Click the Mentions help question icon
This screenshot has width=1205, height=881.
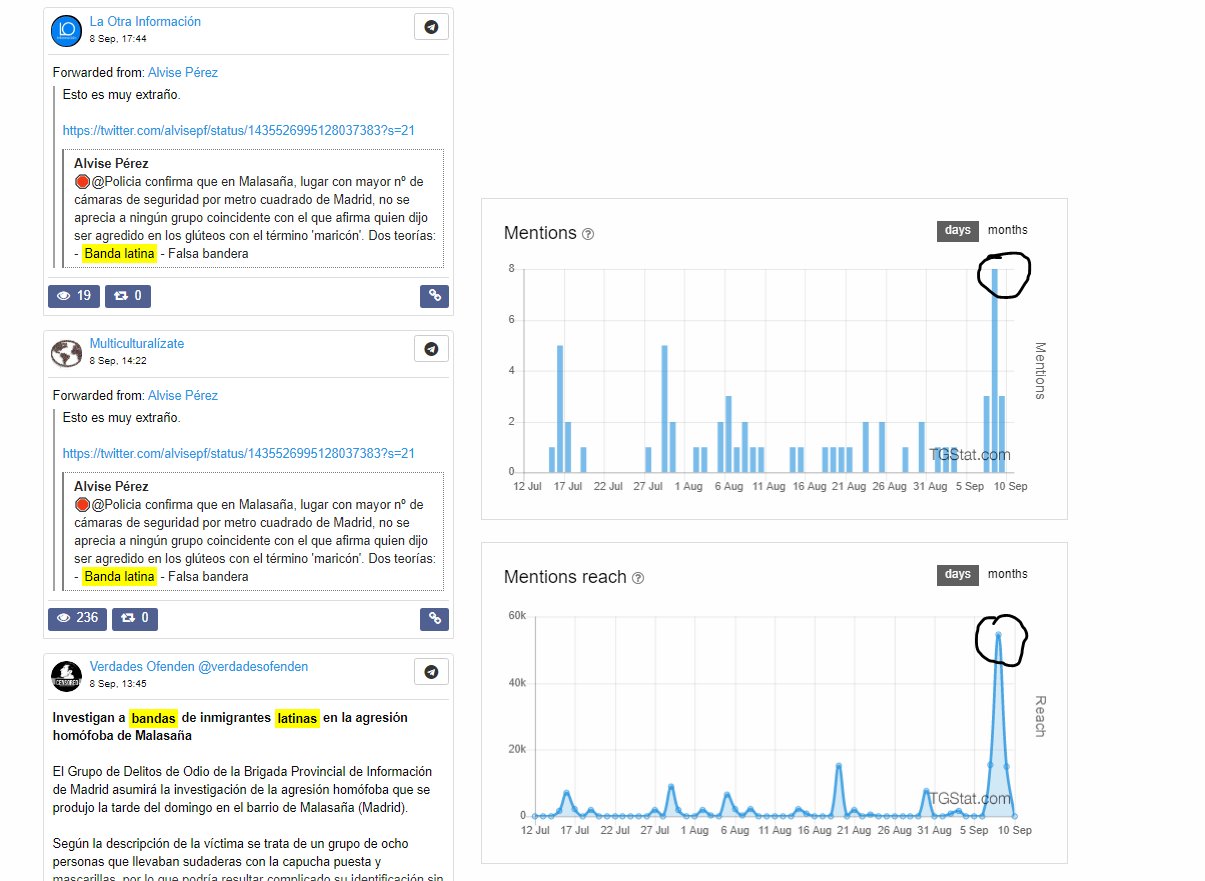pos(588,234)
